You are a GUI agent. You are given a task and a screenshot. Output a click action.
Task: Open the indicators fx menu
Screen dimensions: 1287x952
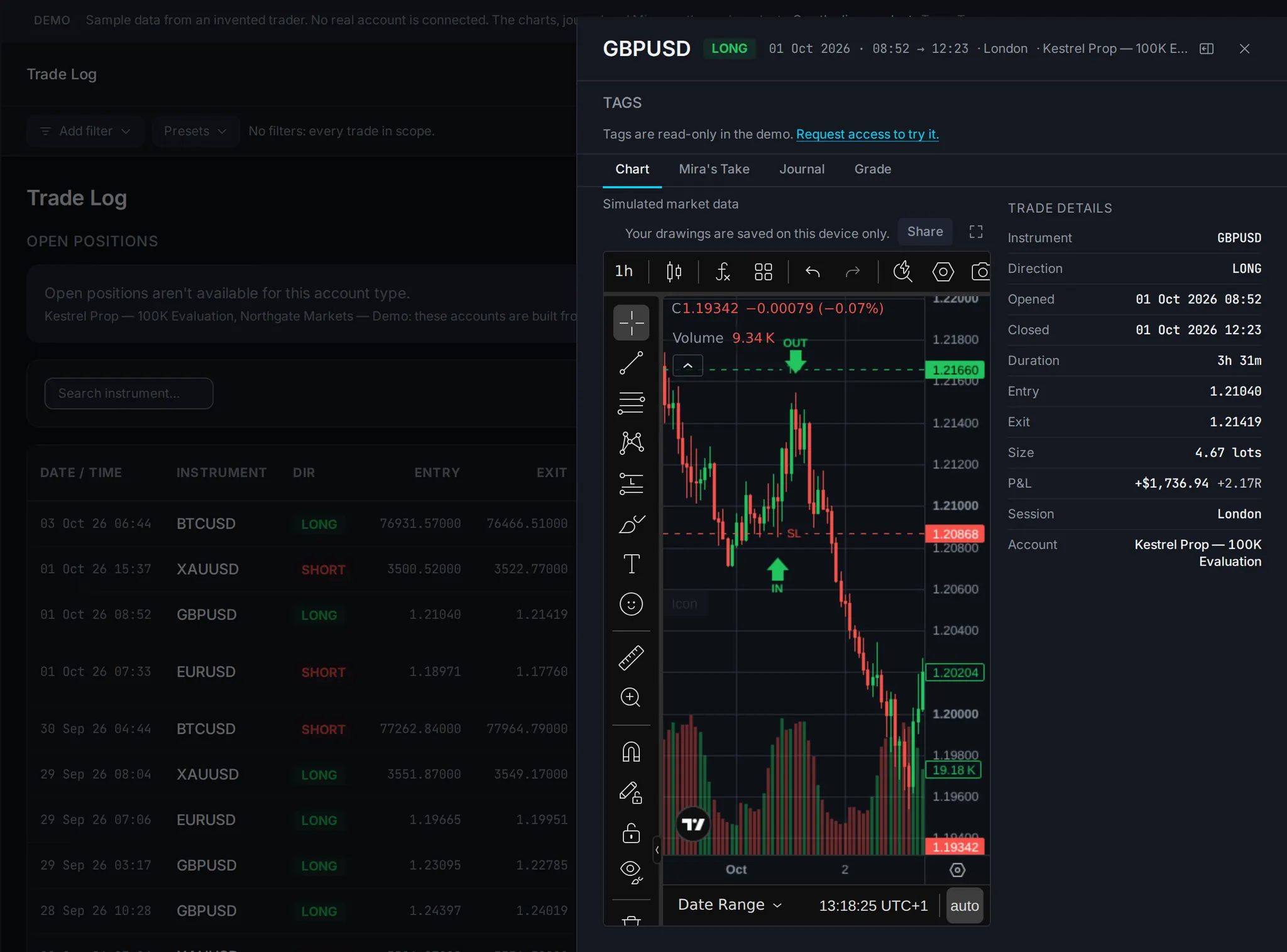[723, 271]
